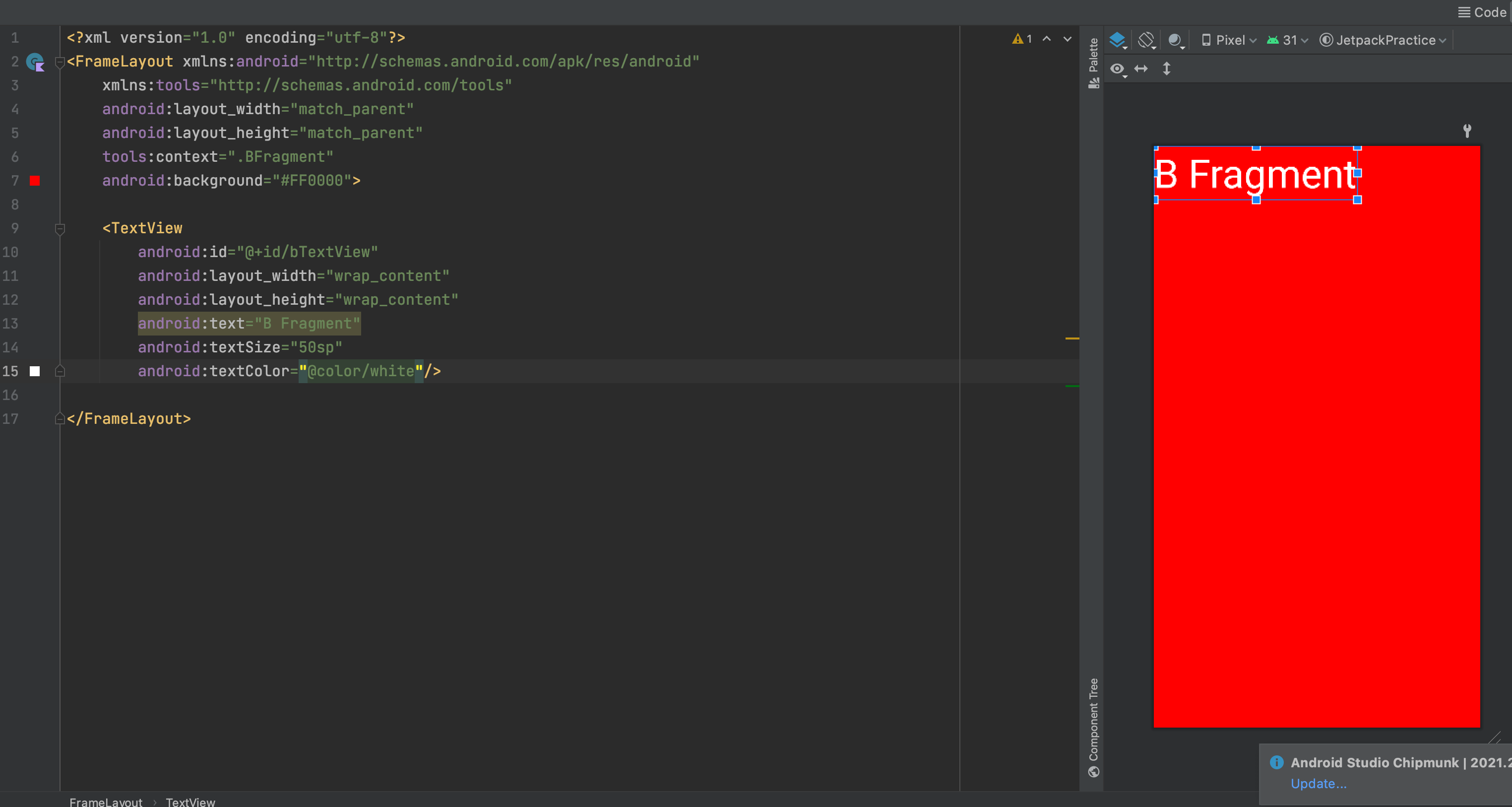Image resolution: width=1512 pixels, height=807 pixels.
Task: Collapse the FrameLayout tag fold marker
Action: click(x=60, y=62)
